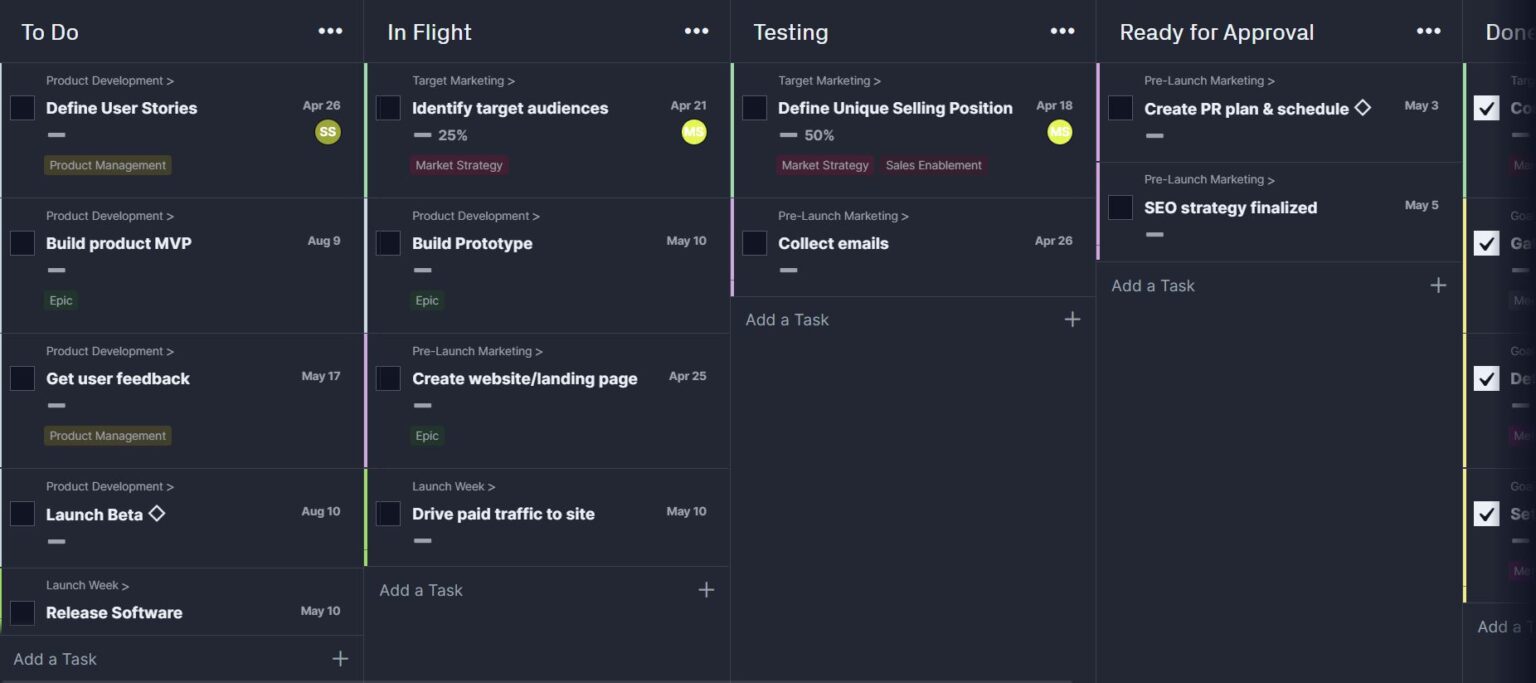Click the ellipsis icon on the To Do column
1536x683 pixels.
(x=330, y=30)
